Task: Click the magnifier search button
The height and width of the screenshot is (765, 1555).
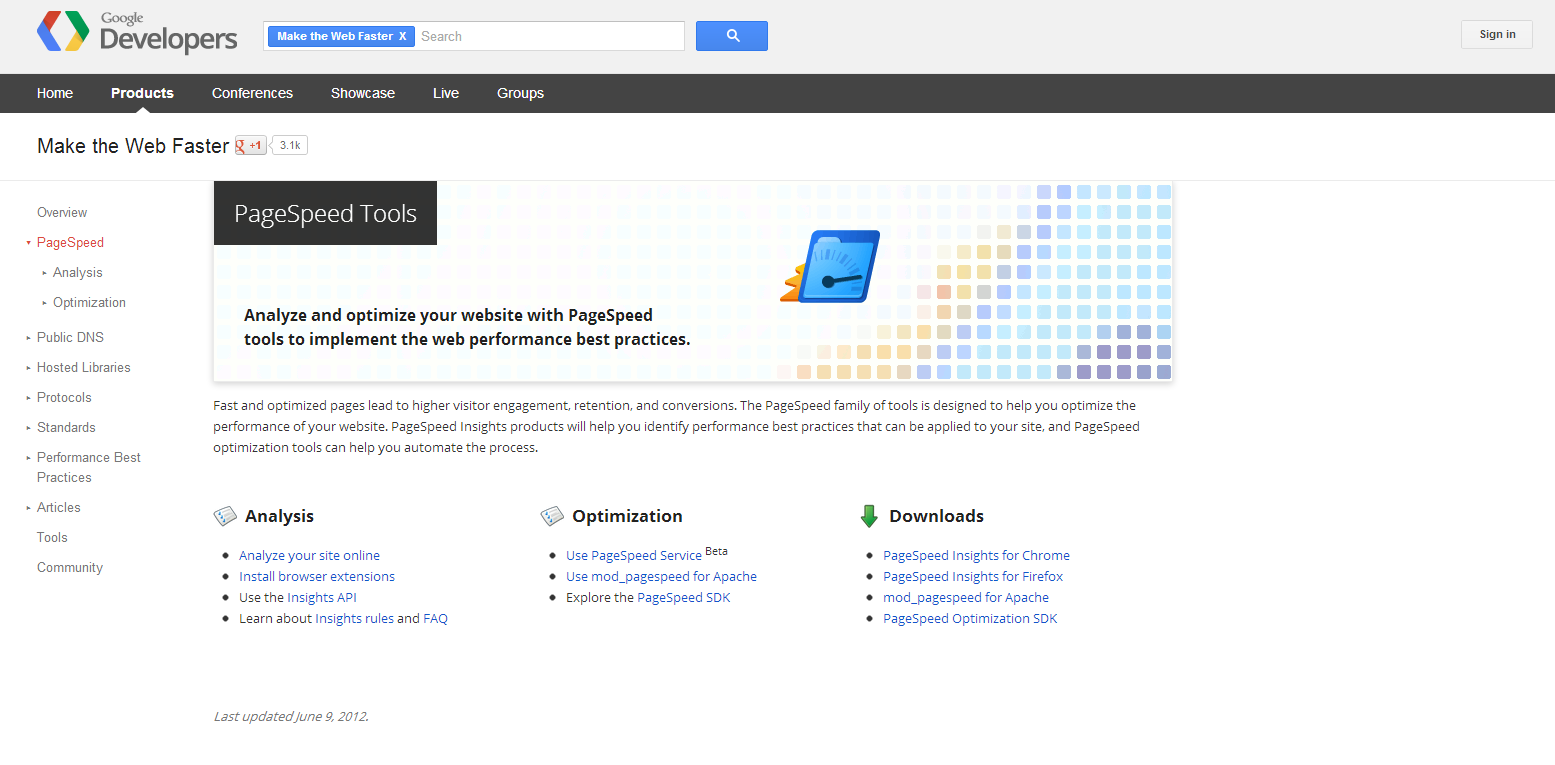Action: [x=732, y=36]
